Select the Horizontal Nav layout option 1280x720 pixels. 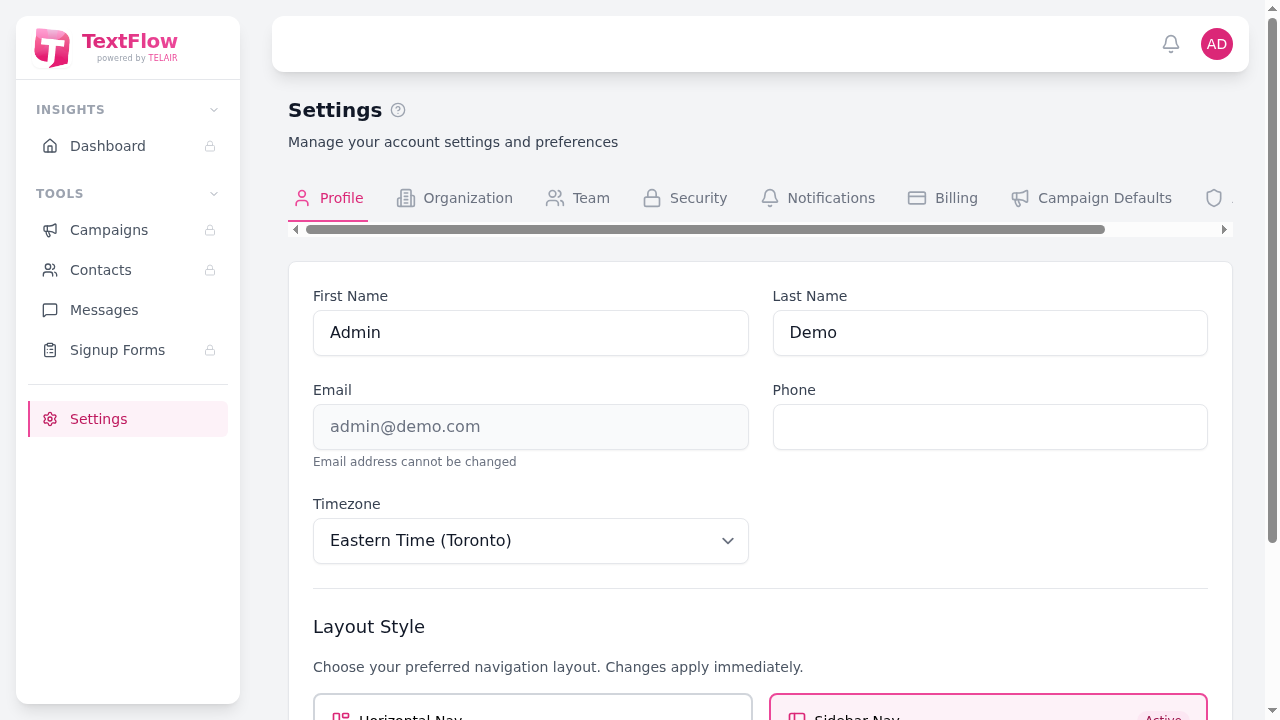click(532, 711)
